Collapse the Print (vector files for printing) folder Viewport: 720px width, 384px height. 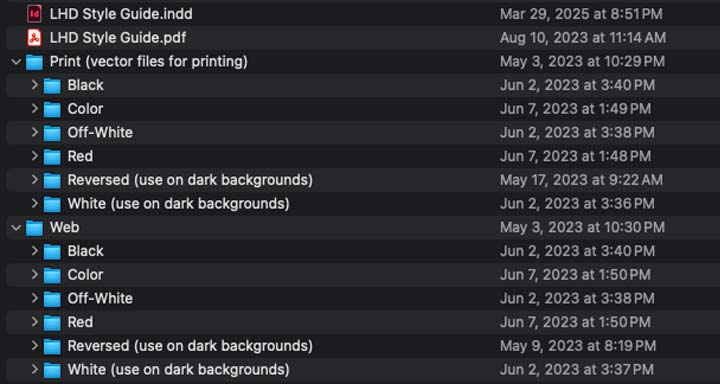pos(17,62)
